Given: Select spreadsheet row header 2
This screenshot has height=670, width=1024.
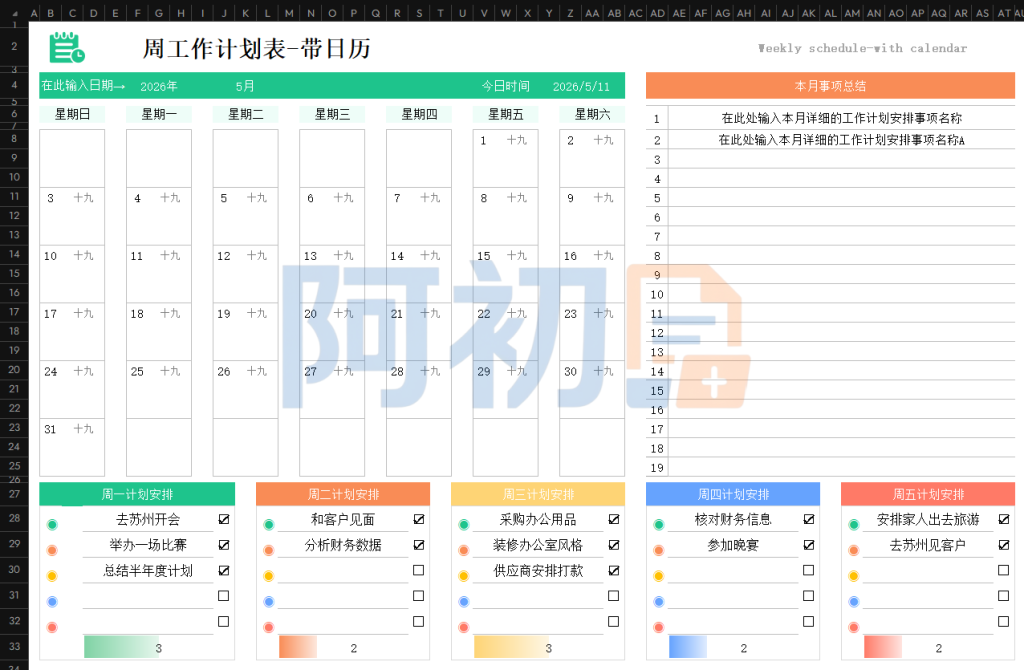Looking at the screenshot, I should (14, 46).
